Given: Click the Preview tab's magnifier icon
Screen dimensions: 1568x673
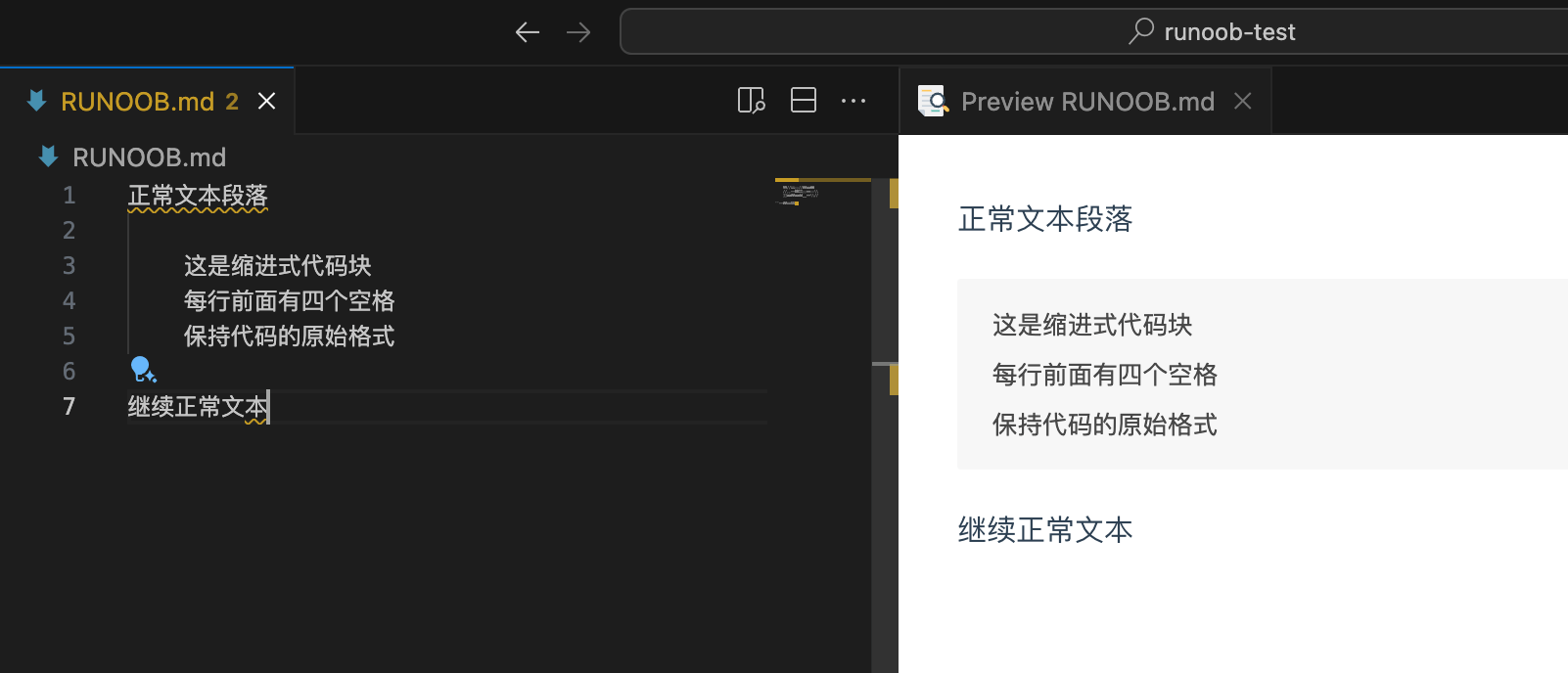Looking at the screenshot, I should pyautogui.click(x=933, y=101).
